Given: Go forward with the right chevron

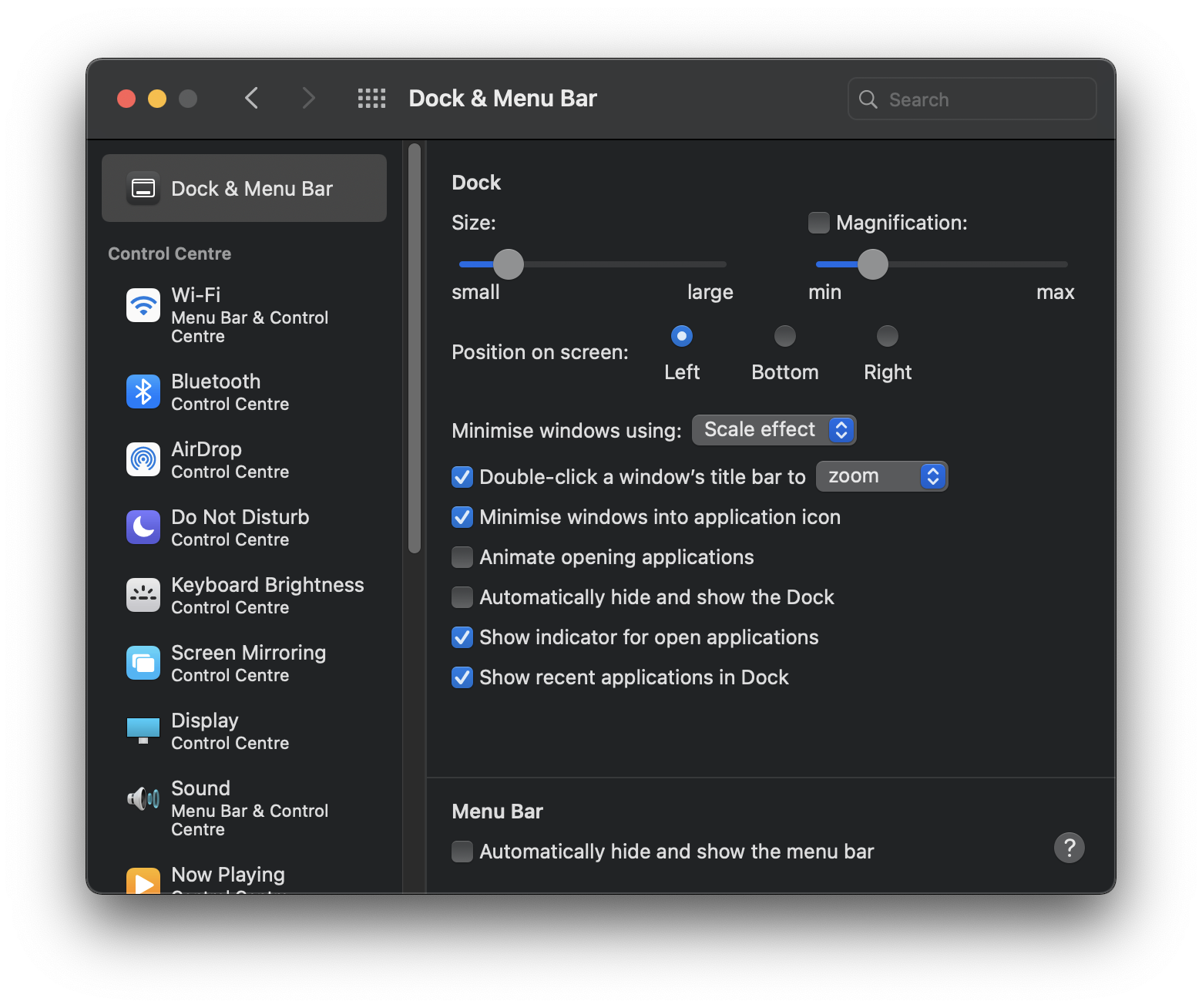Looking at the screenshot, I should (308, 99).
